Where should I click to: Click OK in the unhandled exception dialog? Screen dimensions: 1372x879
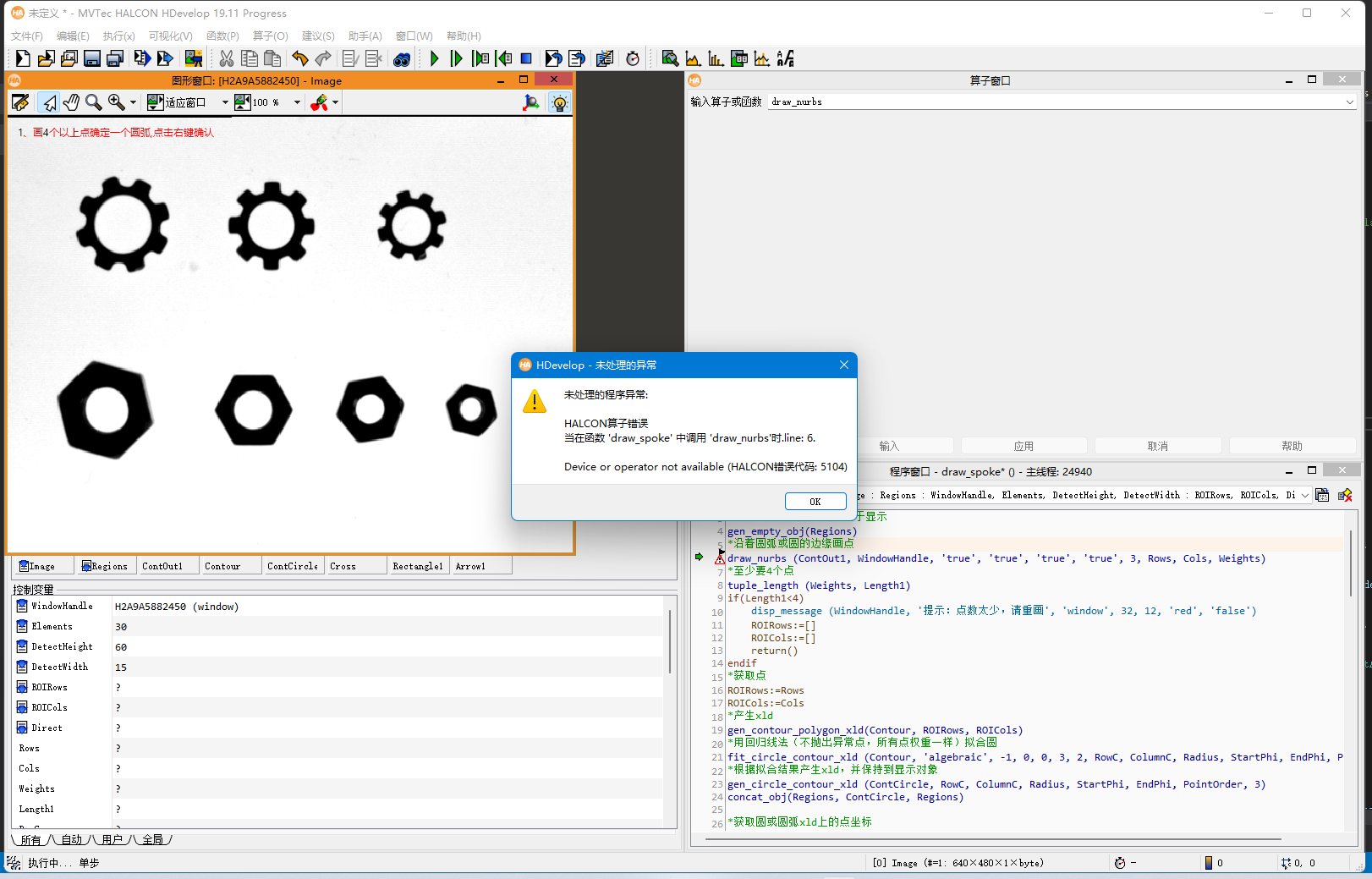[x=815, y=501]
